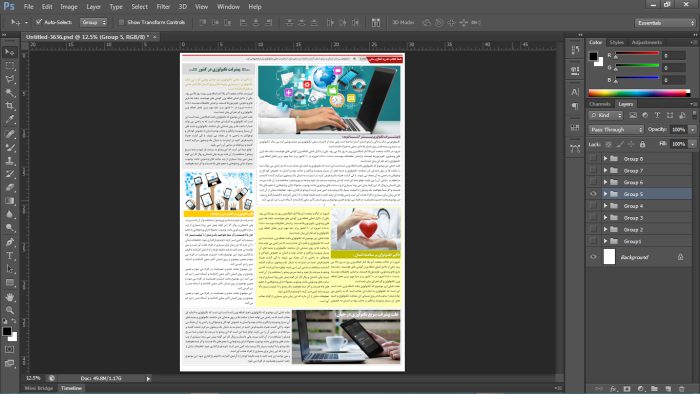Click the status bar info arrow
This screenshot has height=394, width=700.
click(x=148, y=378)
